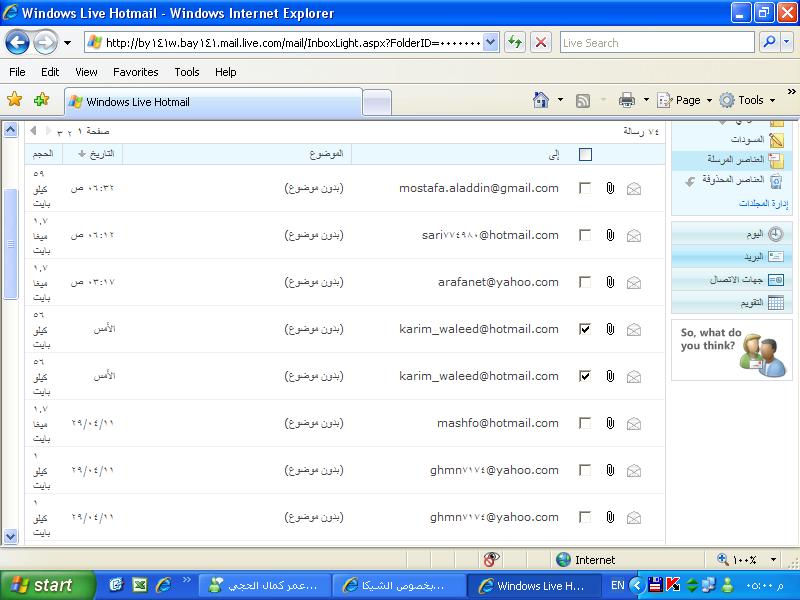800x600 pixels.
Task: Go to previous page arrow in message list
Action: (x=33, y=131)
